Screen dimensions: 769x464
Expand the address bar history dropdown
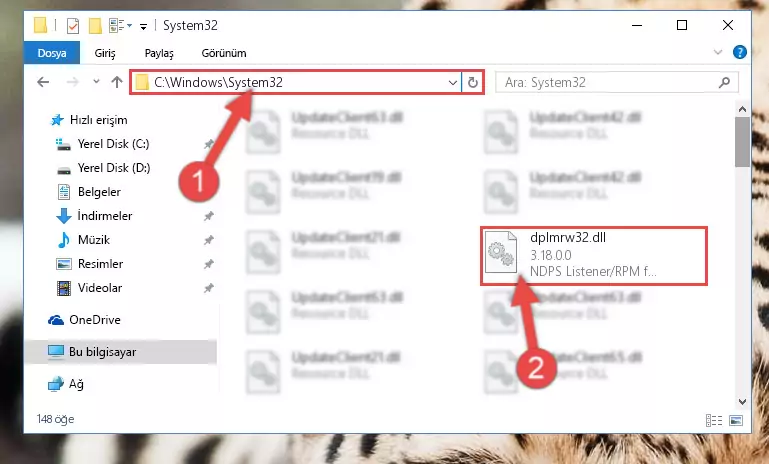[x=453, y=82]
